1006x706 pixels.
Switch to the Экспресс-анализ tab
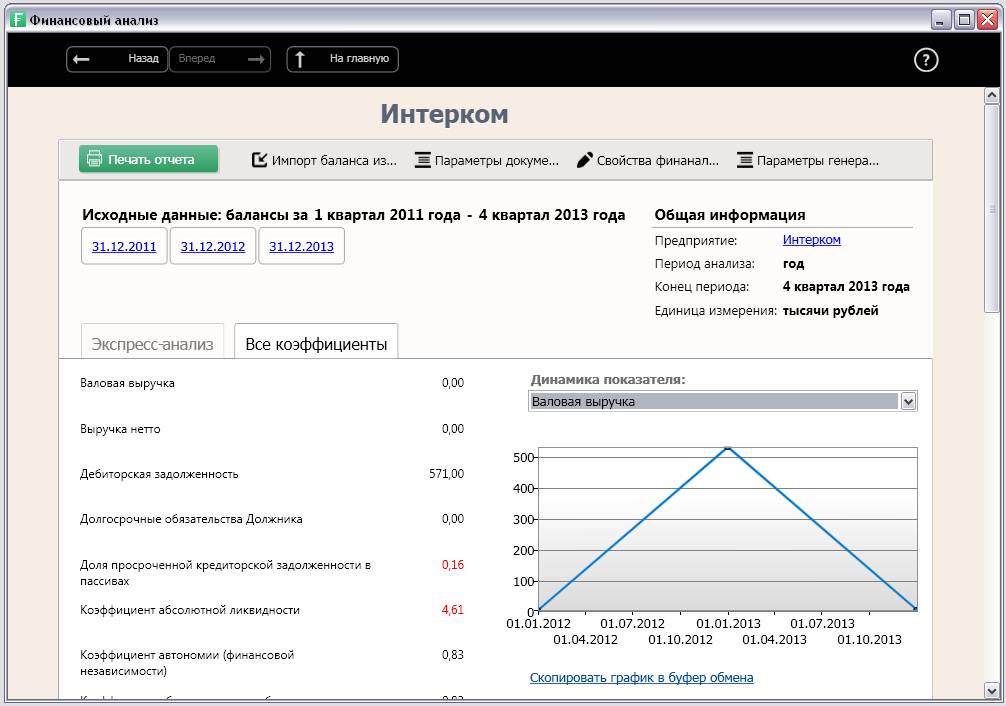[152, 344]
